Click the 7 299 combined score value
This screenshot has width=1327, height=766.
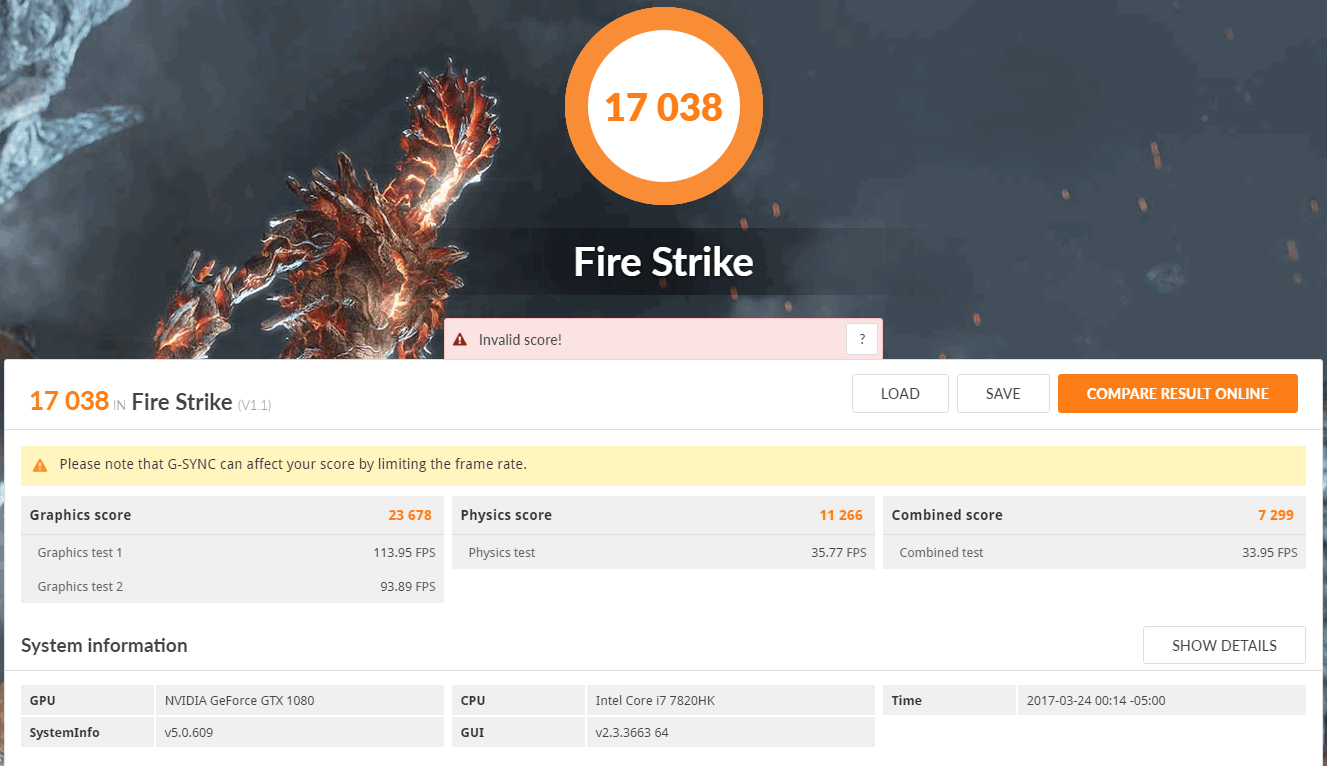click(x=1276, y=515)
